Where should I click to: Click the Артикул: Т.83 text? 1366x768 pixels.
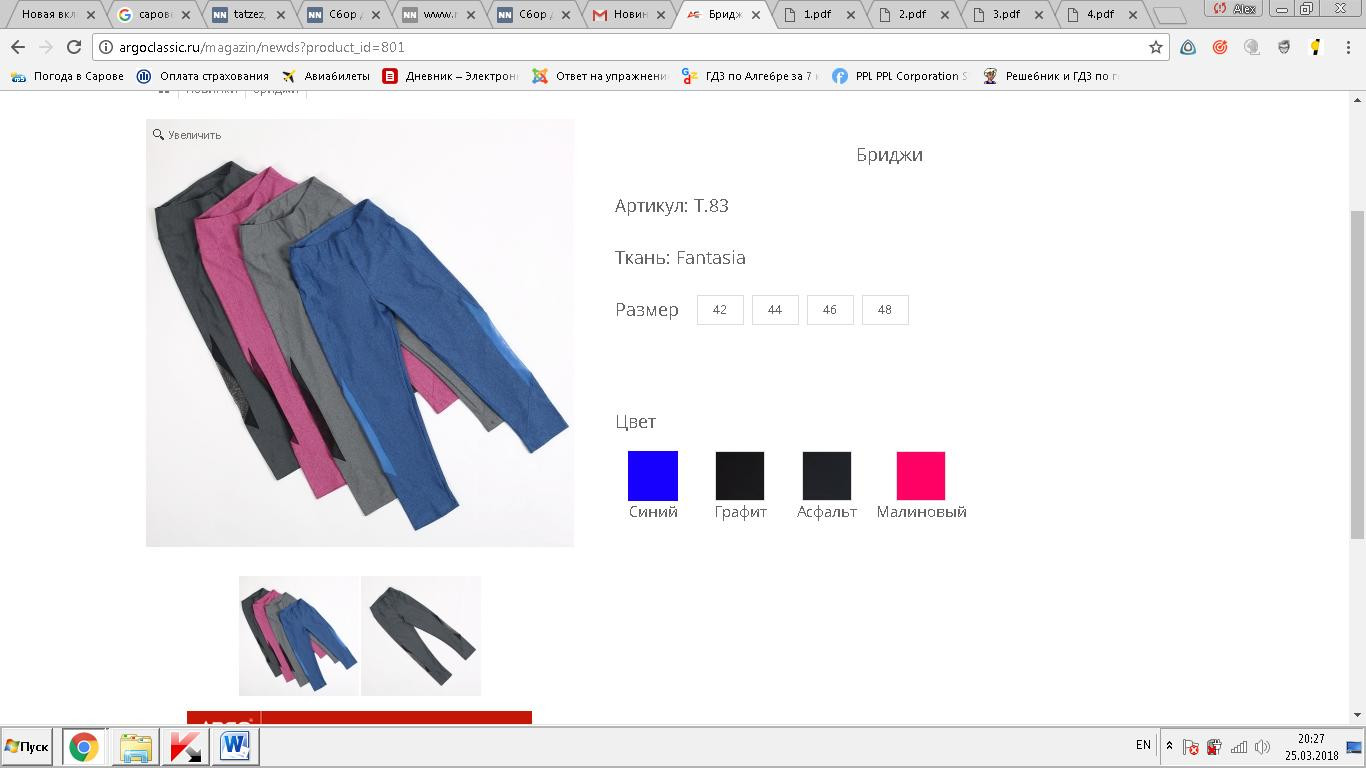672,206
